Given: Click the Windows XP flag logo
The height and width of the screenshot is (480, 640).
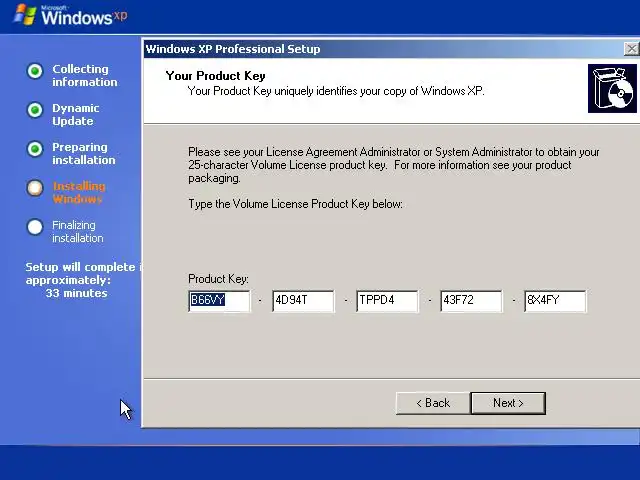Looking at the screenshot, I should click(x=24, y=15).
